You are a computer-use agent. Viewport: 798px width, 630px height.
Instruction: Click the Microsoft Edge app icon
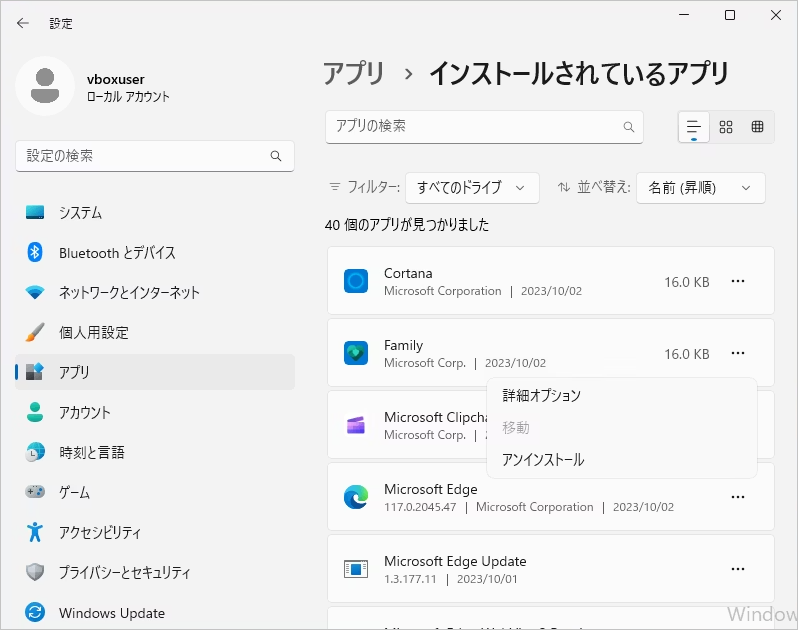356,497
